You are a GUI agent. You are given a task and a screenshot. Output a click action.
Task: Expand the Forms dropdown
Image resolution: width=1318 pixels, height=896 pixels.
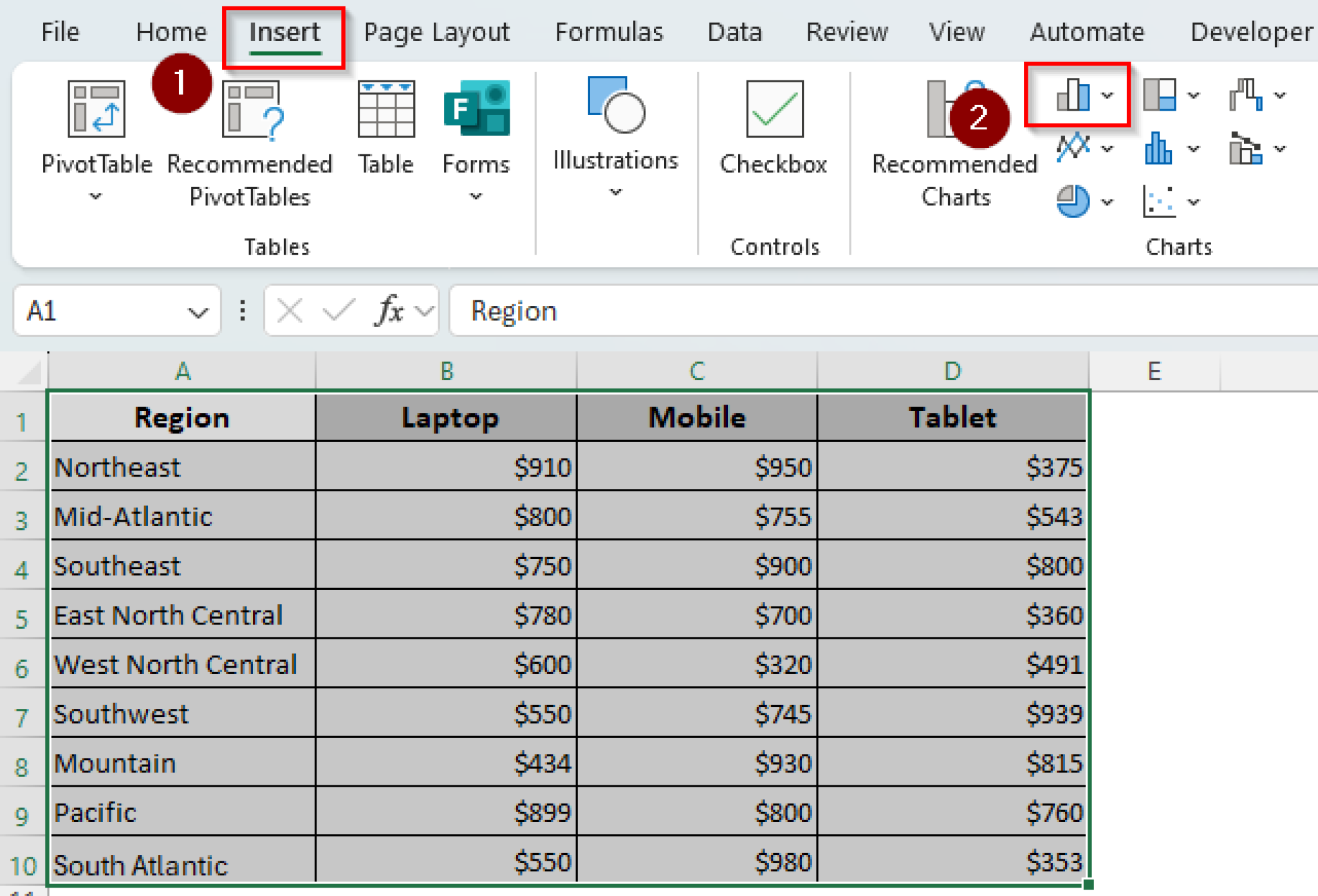coord(474,195)
